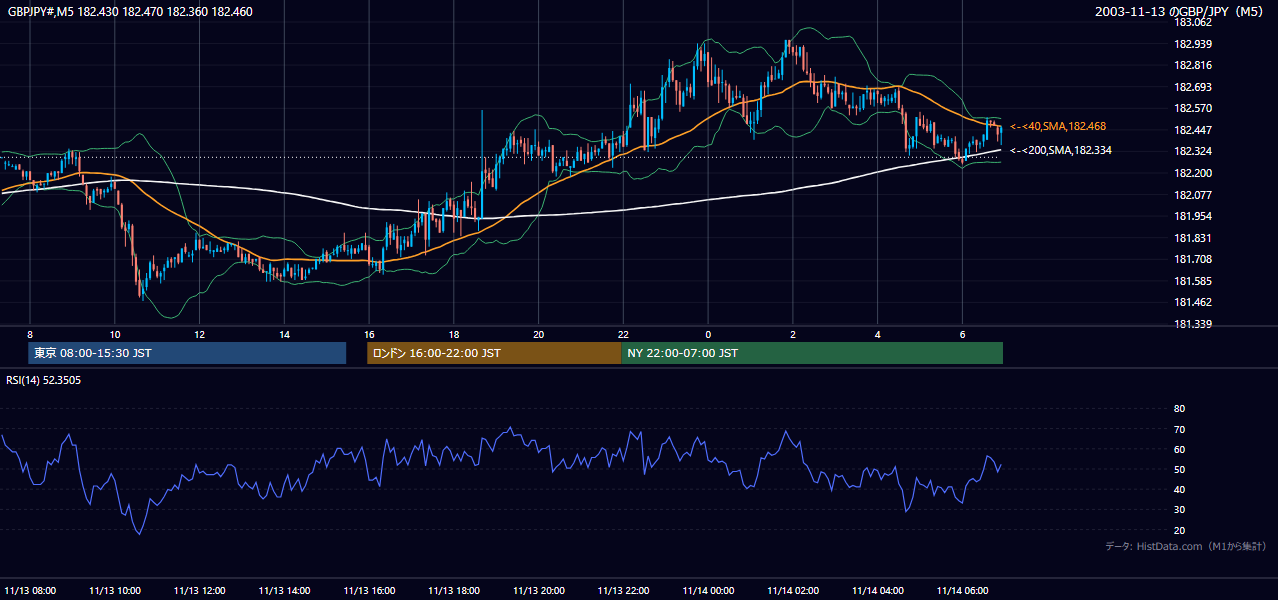1278x600 pixels.
Task: Select the Tokyo 08:00-15:30 JST session bar
Action: [x=187, y=353]
